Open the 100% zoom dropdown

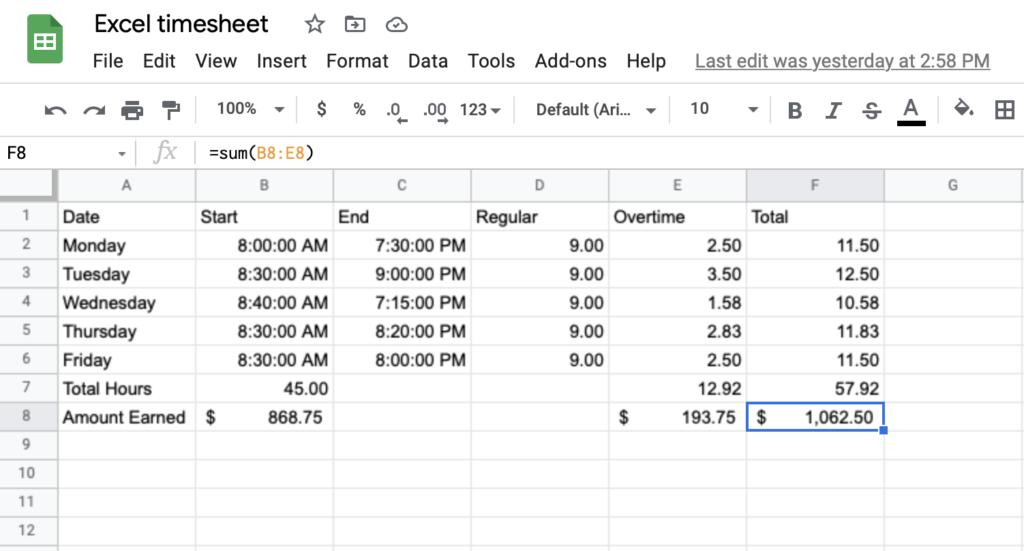tap(250, 110)
